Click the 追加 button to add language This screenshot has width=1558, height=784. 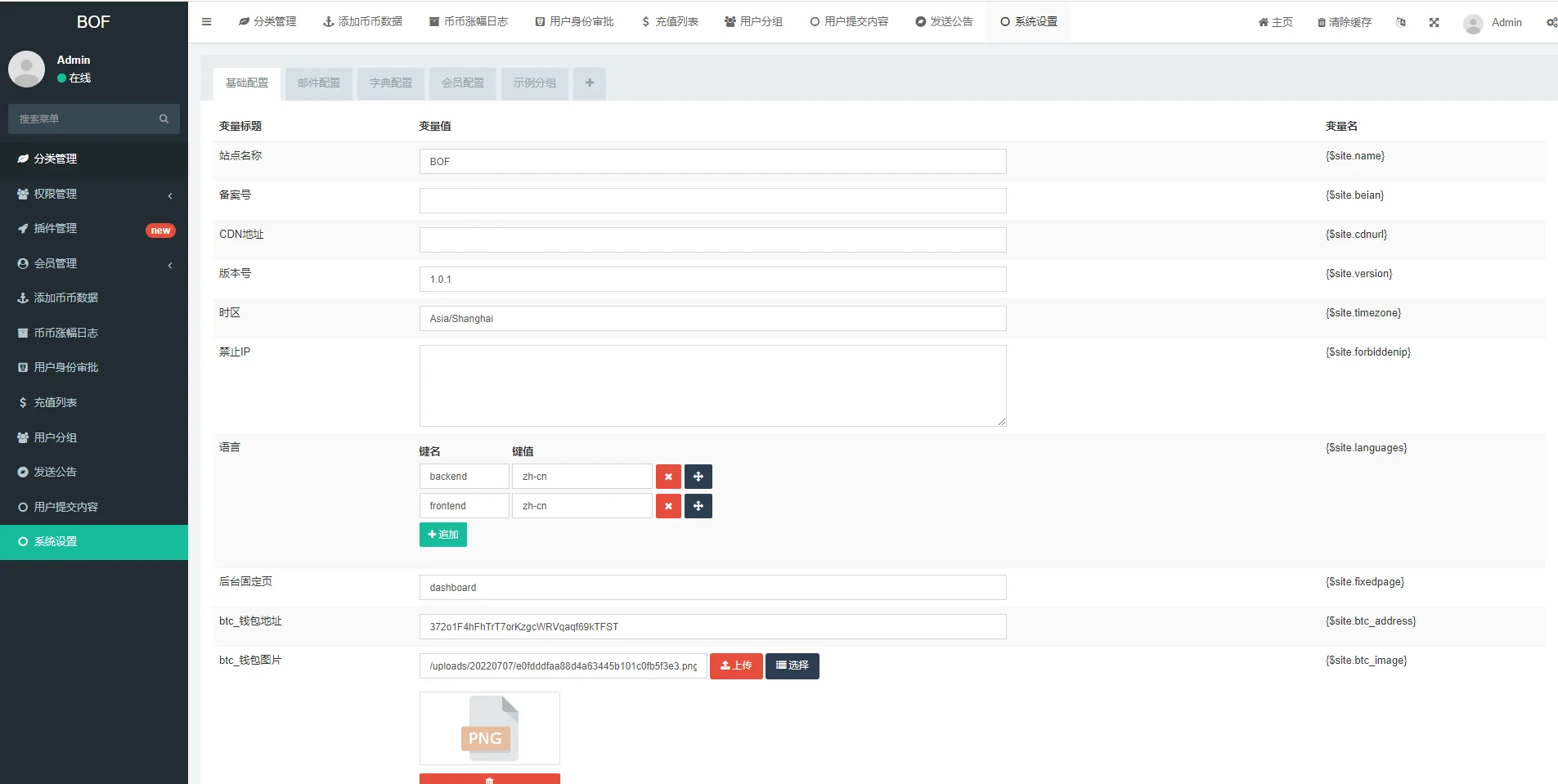click(x=443, y=535)
